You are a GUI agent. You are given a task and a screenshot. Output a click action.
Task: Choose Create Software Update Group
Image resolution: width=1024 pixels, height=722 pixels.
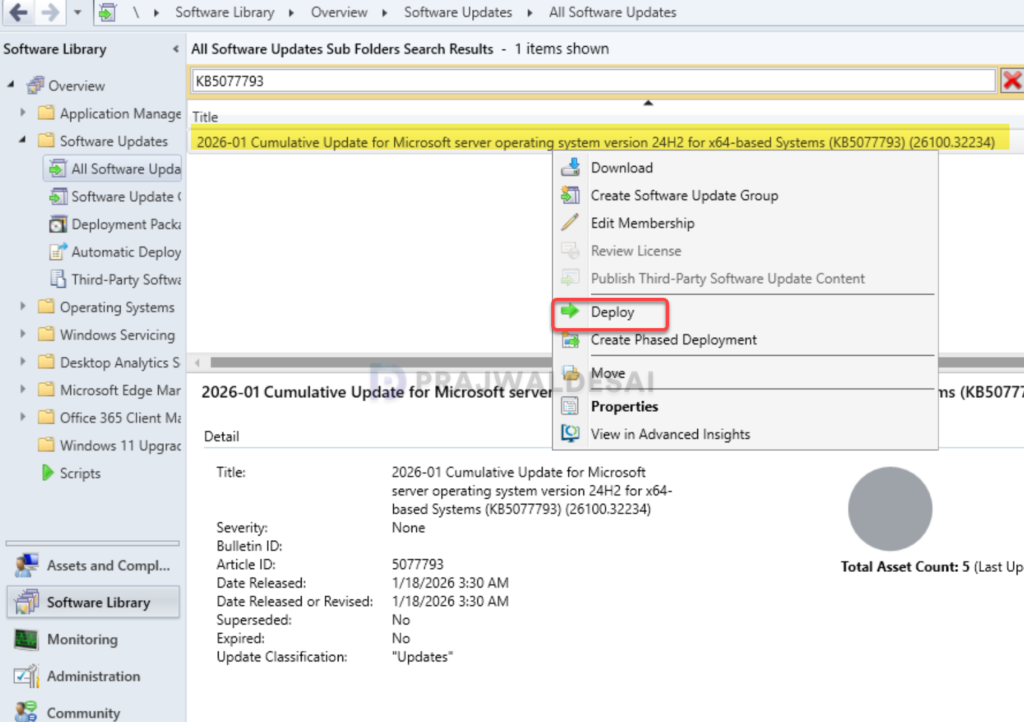tap(684, 195)
